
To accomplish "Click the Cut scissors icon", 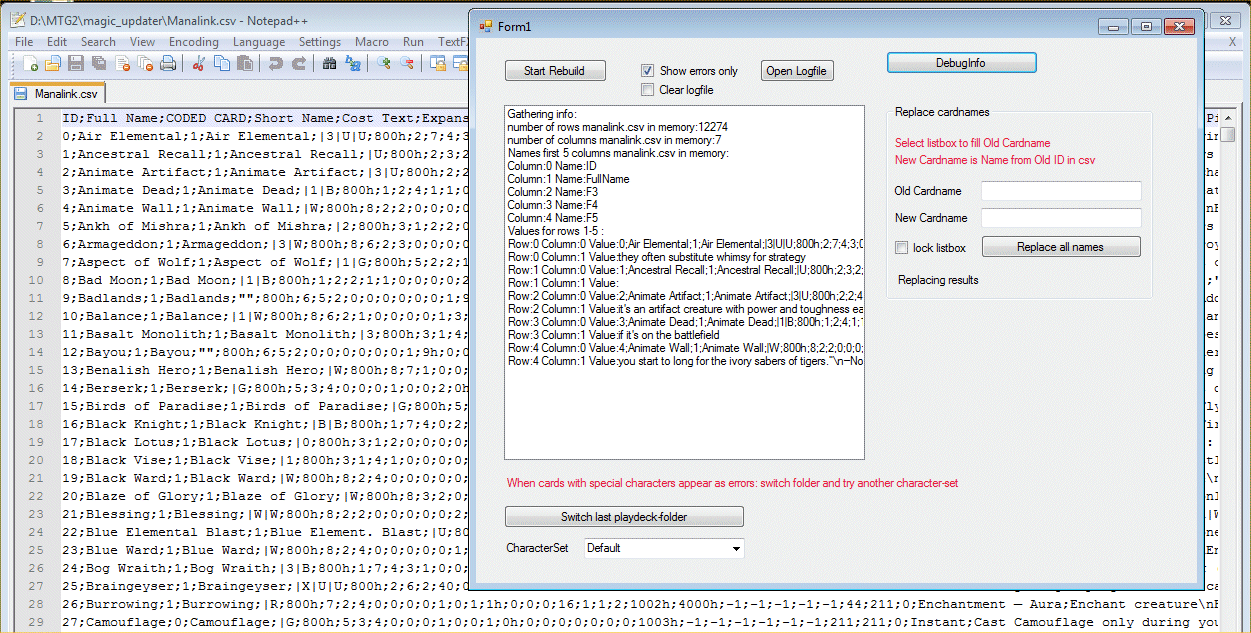I will click(198, 64).
